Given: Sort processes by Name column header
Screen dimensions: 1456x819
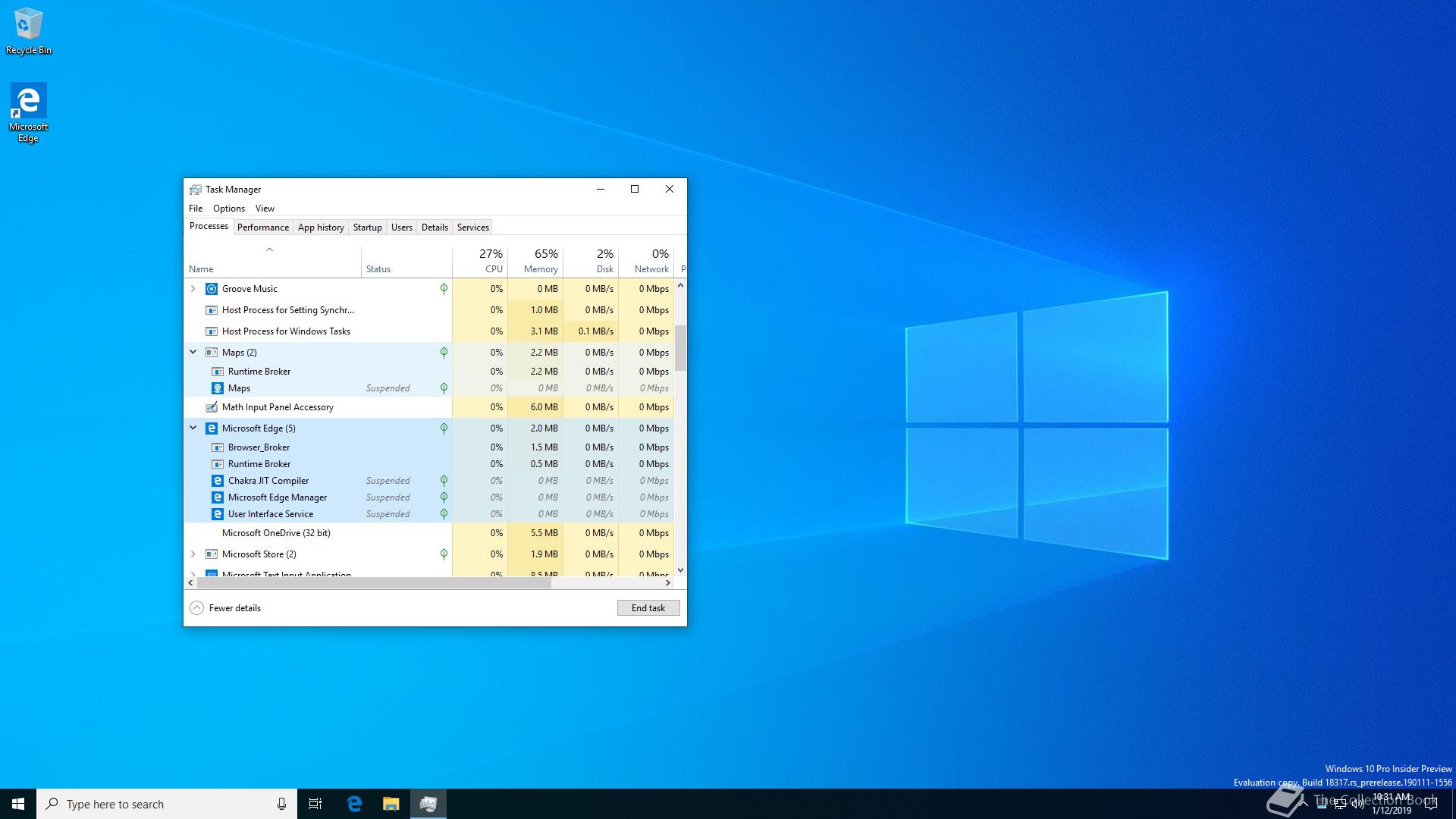Looking at the screenshot, I should tap(272, 262).
